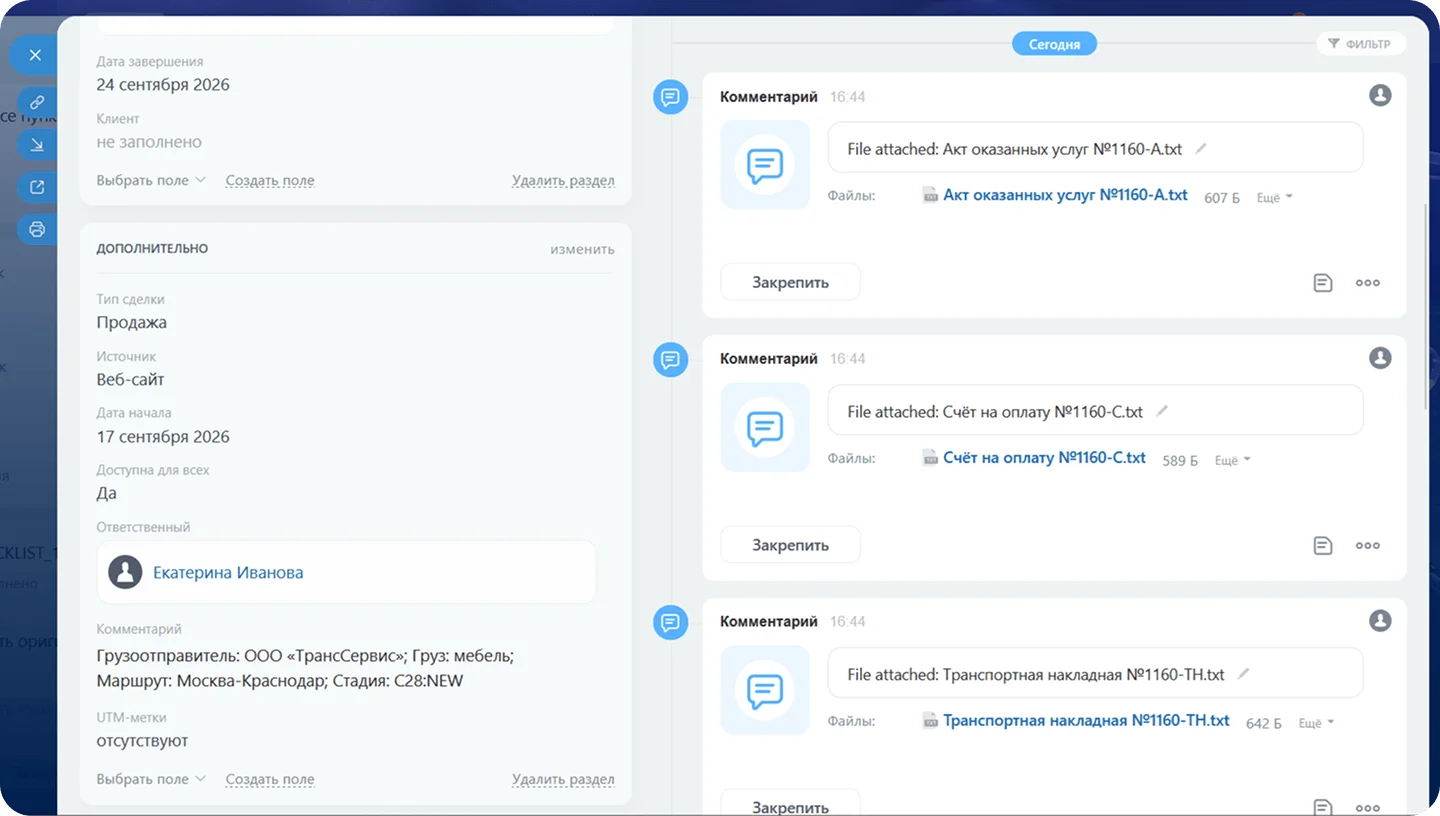1440x816 pixels.
Task: Close the deal card with the X button
Action: pos(35,55)
